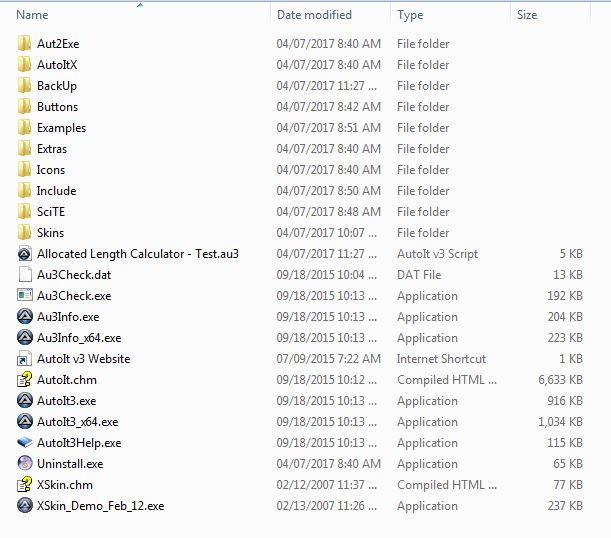Select the Aut2Exe folder name

pyautogui.click(x=58, y=44)
